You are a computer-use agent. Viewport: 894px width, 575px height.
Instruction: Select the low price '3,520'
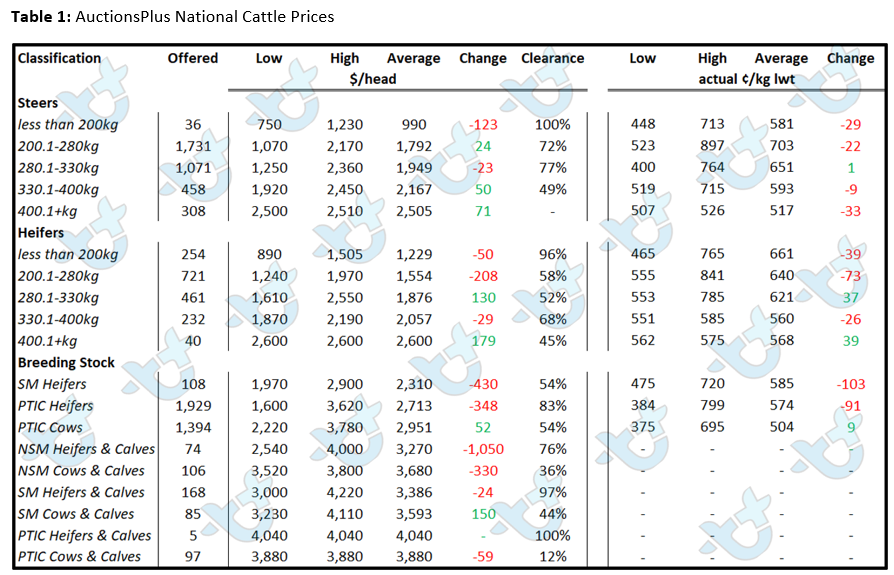coord(269,471)
